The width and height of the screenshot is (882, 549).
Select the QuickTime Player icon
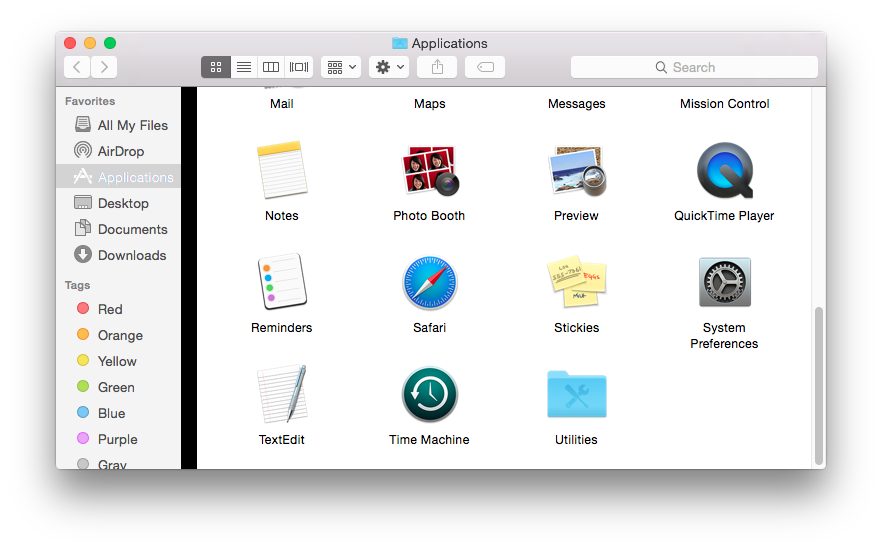(x=724, y=170)
